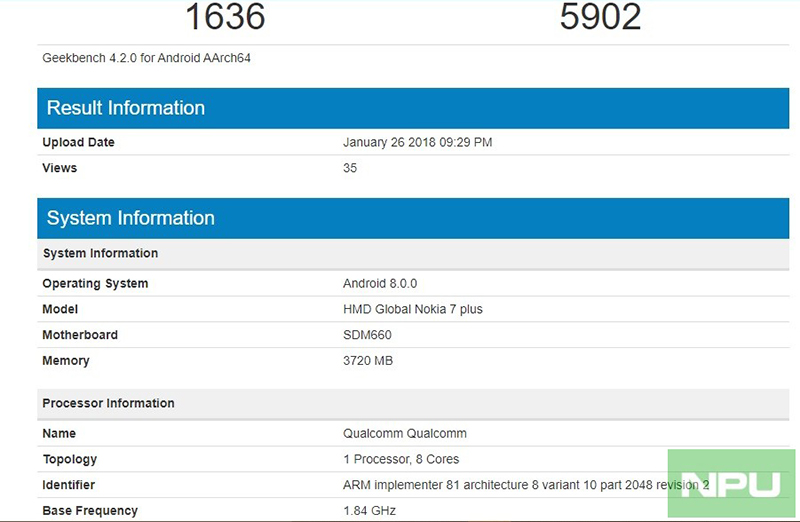Screen dimensions: 800x522
Task: Select the '1.84 GHz' frequency value
Action: (369, 511)
